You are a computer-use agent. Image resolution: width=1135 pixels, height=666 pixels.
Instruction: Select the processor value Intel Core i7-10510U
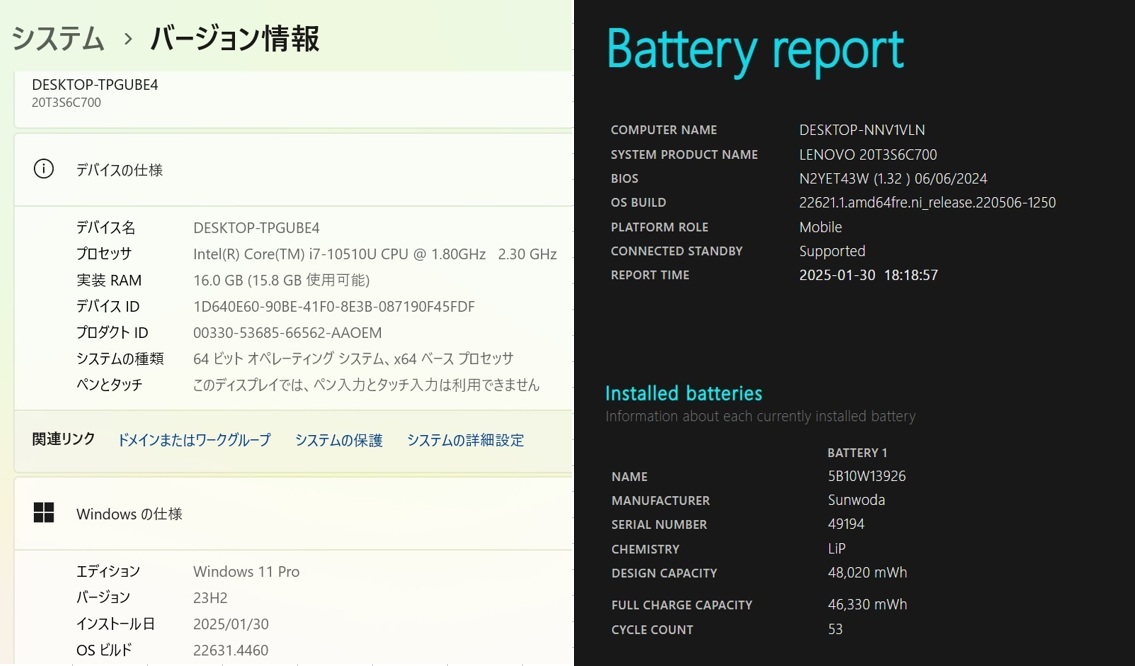pos(375,254)
